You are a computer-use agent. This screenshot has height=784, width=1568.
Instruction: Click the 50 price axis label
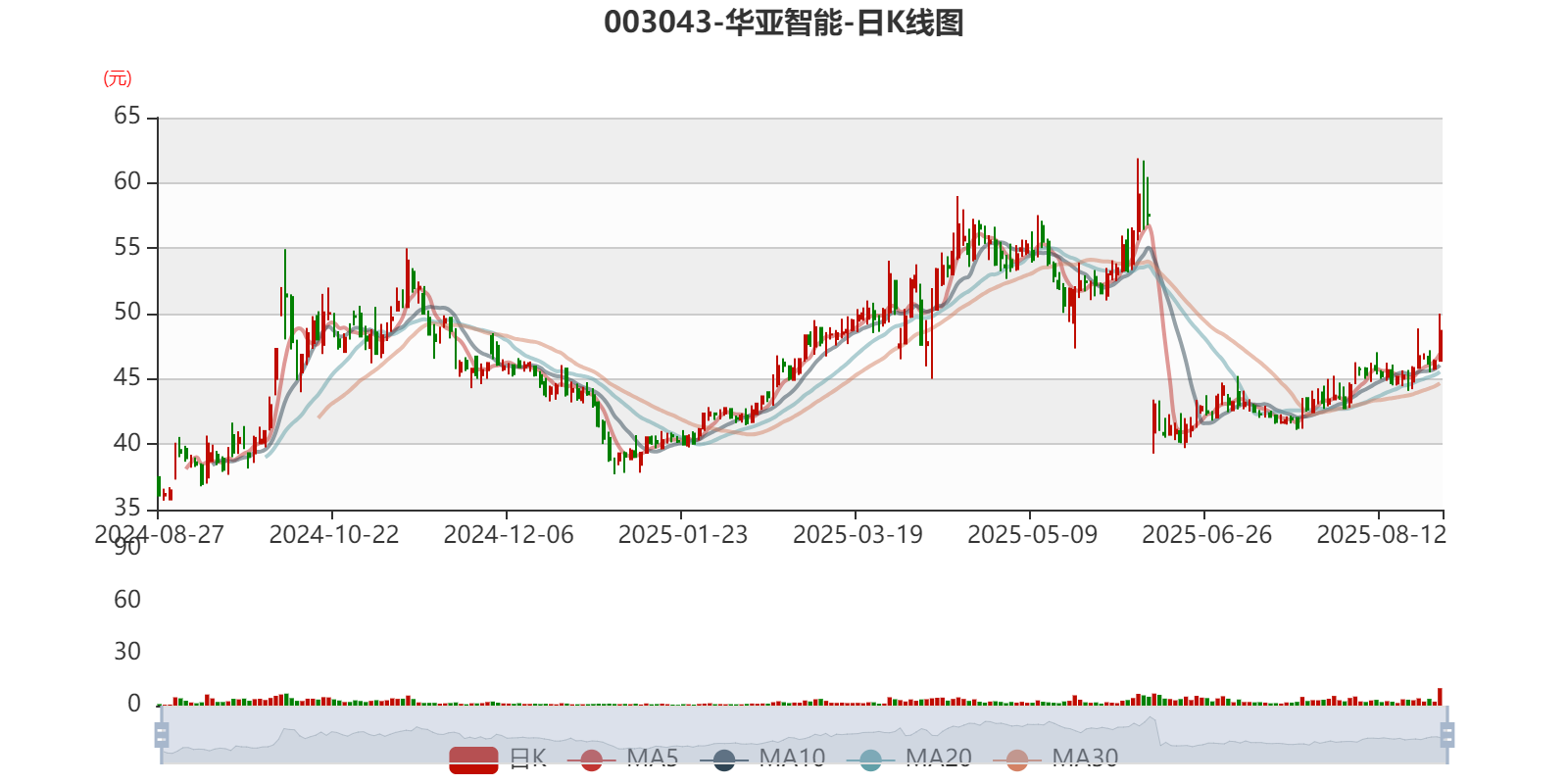(127, 313)
